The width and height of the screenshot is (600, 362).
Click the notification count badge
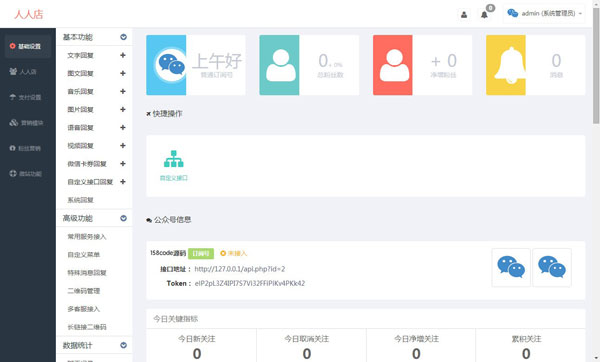pyautogui.click(x=491, y=8)
